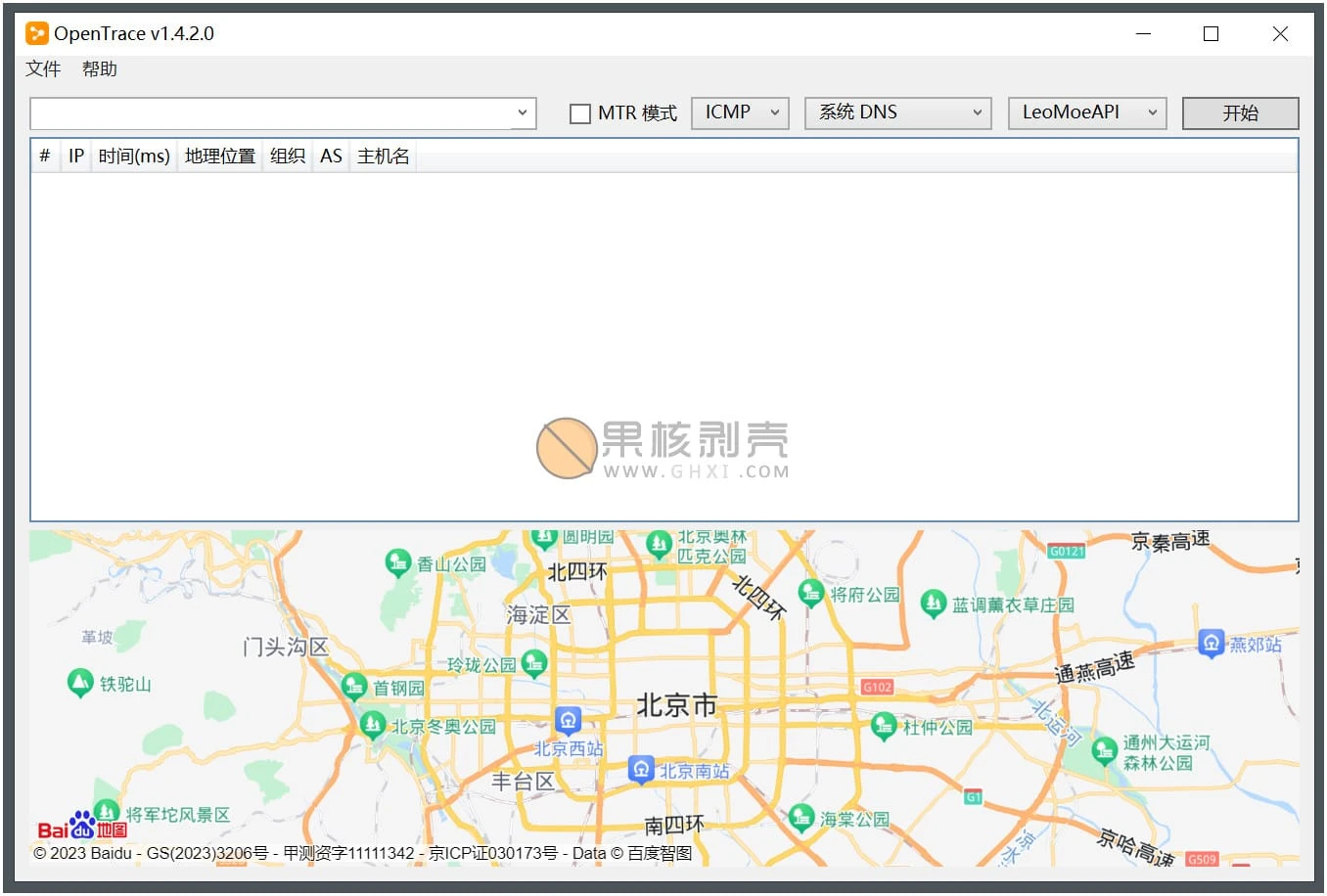The height and width of the screenshot is (896, 1327).
Task: Click the 北京市 label on map
Action: pos(676,705)
